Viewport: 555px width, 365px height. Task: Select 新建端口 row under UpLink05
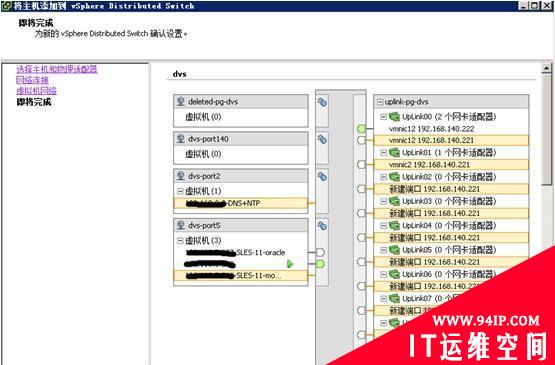tap(451, 262)
